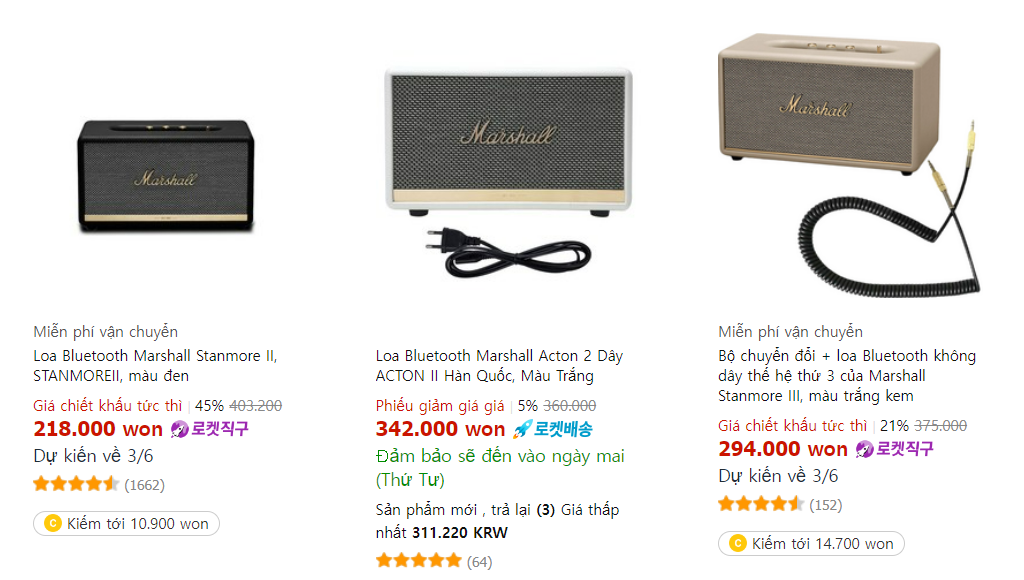Open the black Marshall Stanmore II image
The image size is (1024, 580).
[165, 177]
